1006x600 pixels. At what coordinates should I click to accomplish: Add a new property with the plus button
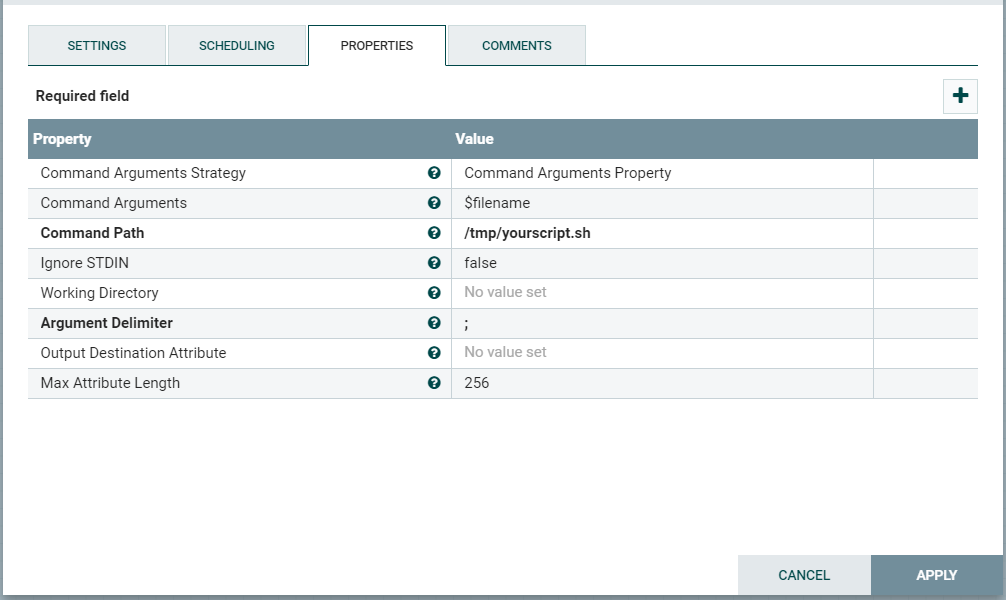pyautogui.click(x=960, y=96)
